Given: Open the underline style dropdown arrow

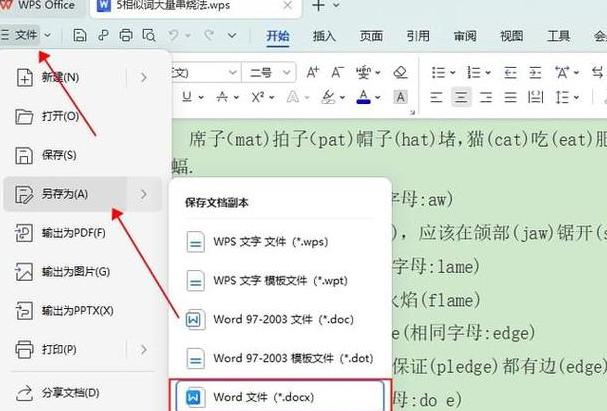Looking at the screenshot, I should 201,97.
